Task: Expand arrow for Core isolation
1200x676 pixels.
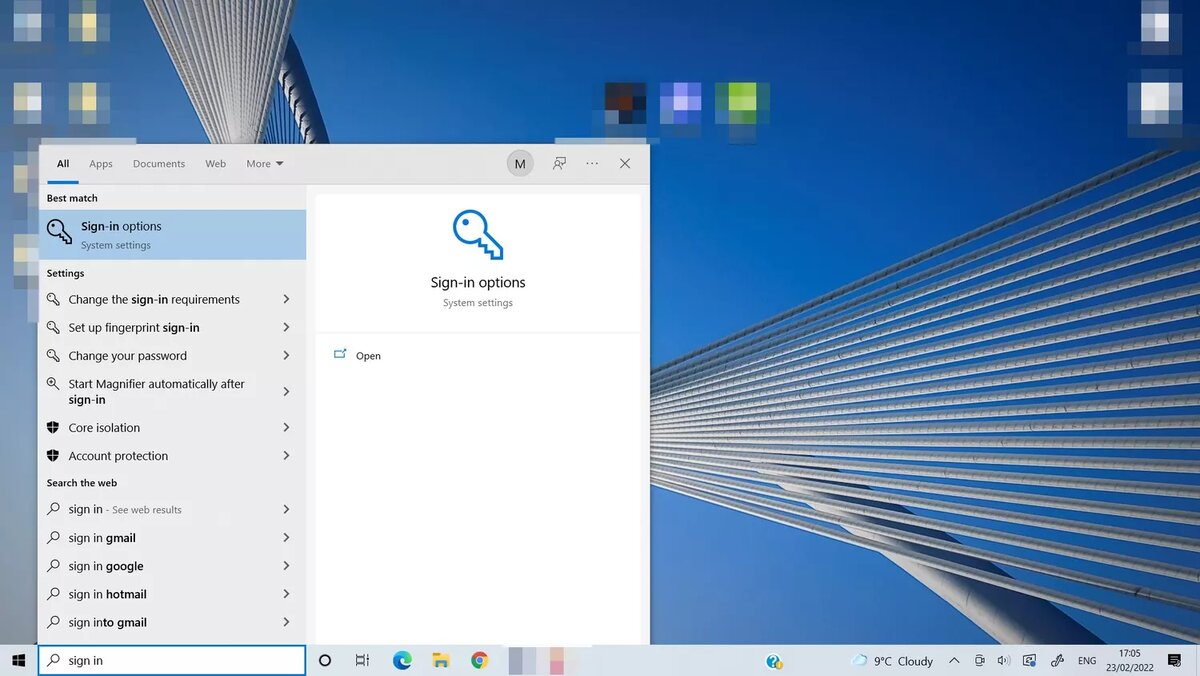Action: click(286, 427)
